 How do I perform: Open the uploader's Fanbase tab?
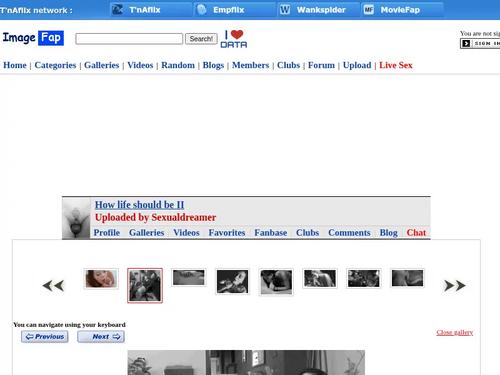(271, 233)
